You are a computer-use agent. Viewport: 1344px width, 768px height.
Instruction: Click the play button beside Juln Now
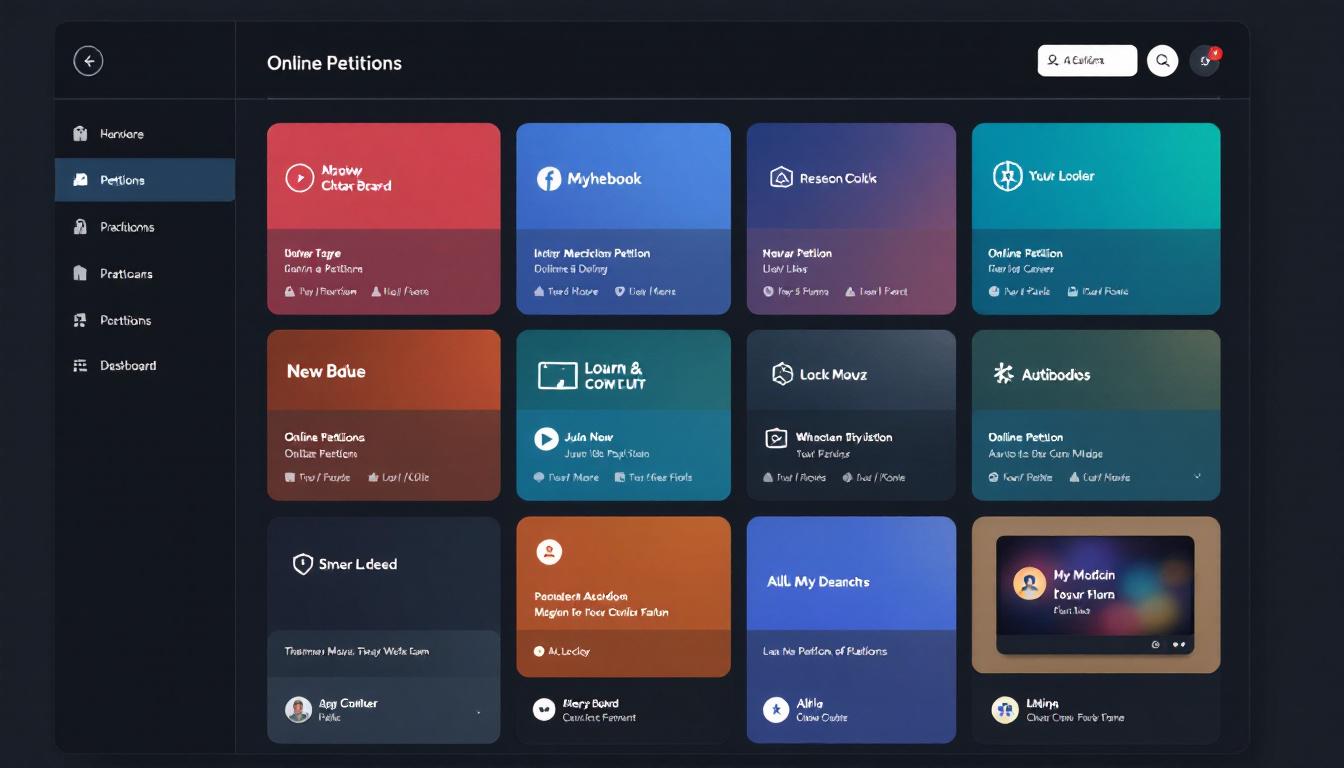pyautogui.click(x=546, y=438)
